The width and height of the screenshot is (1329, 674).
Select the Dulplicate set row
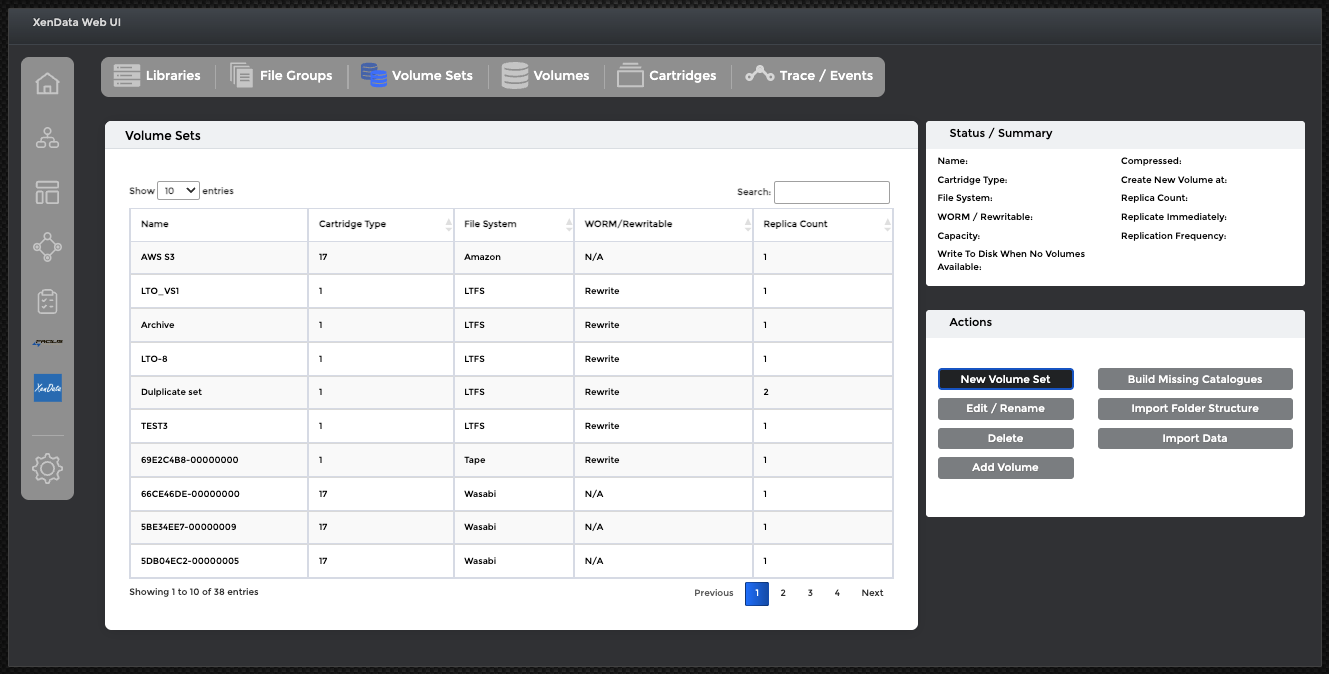511,392
